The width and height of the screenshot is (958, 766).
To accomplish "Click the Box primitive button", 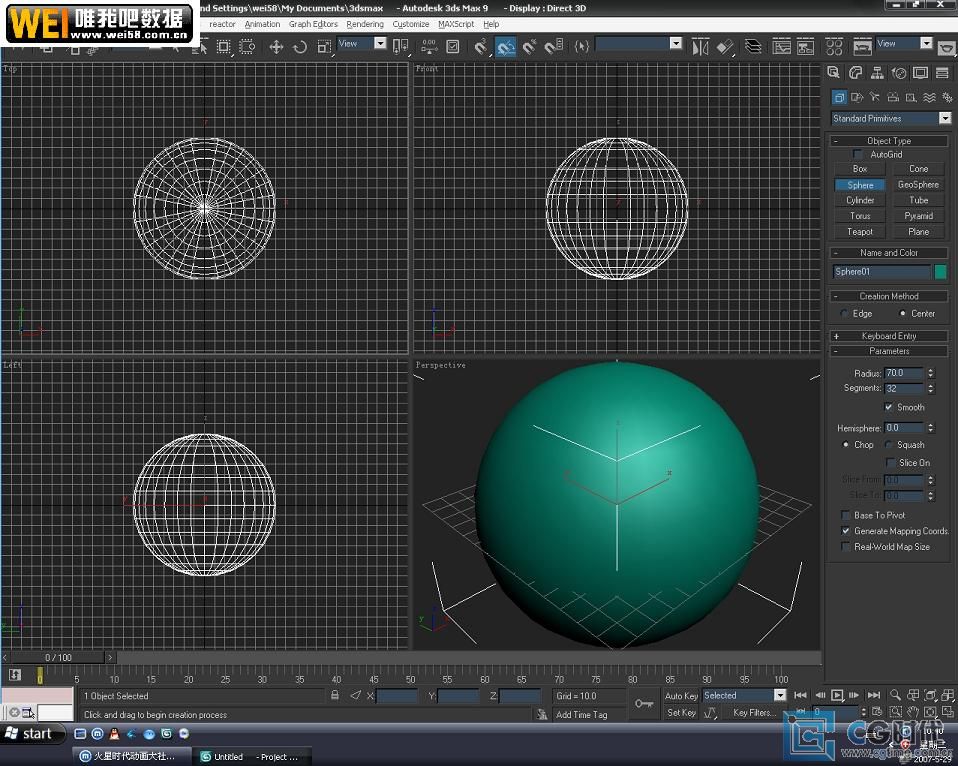I will (x=860, y=169).
